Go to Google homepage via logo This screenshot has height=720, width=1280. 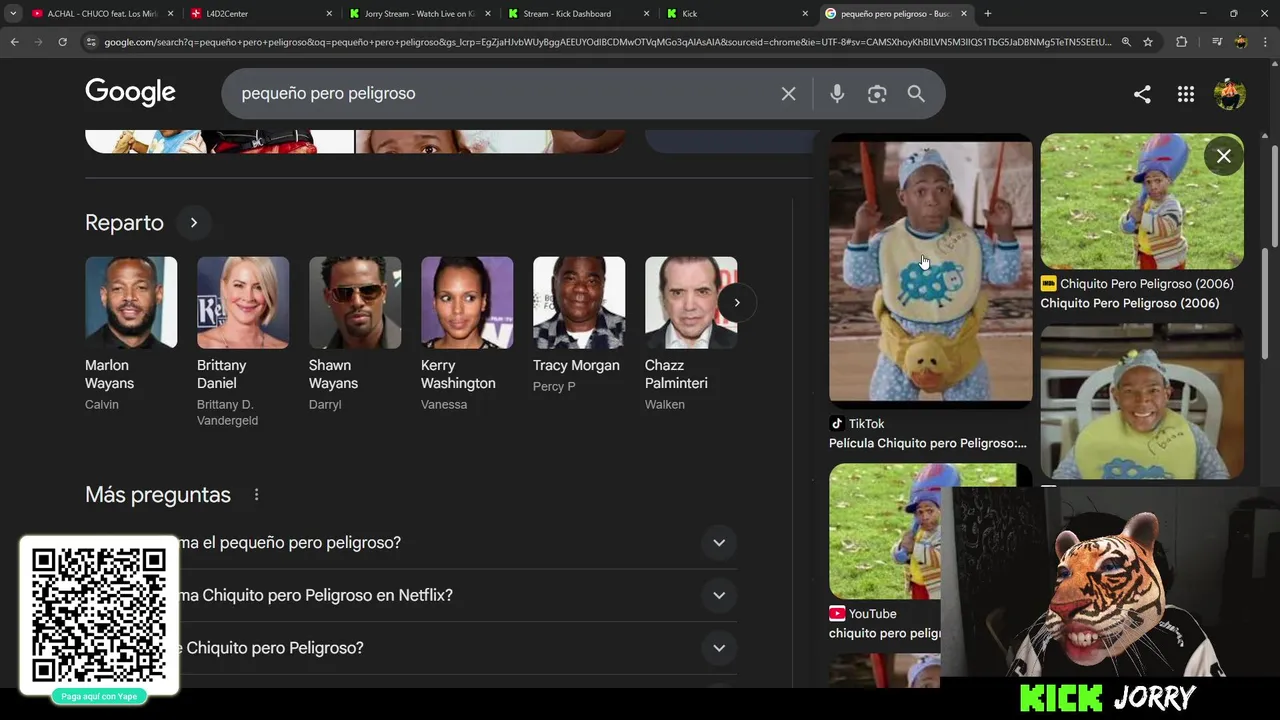pyautogui.click(x=130, y=92)
